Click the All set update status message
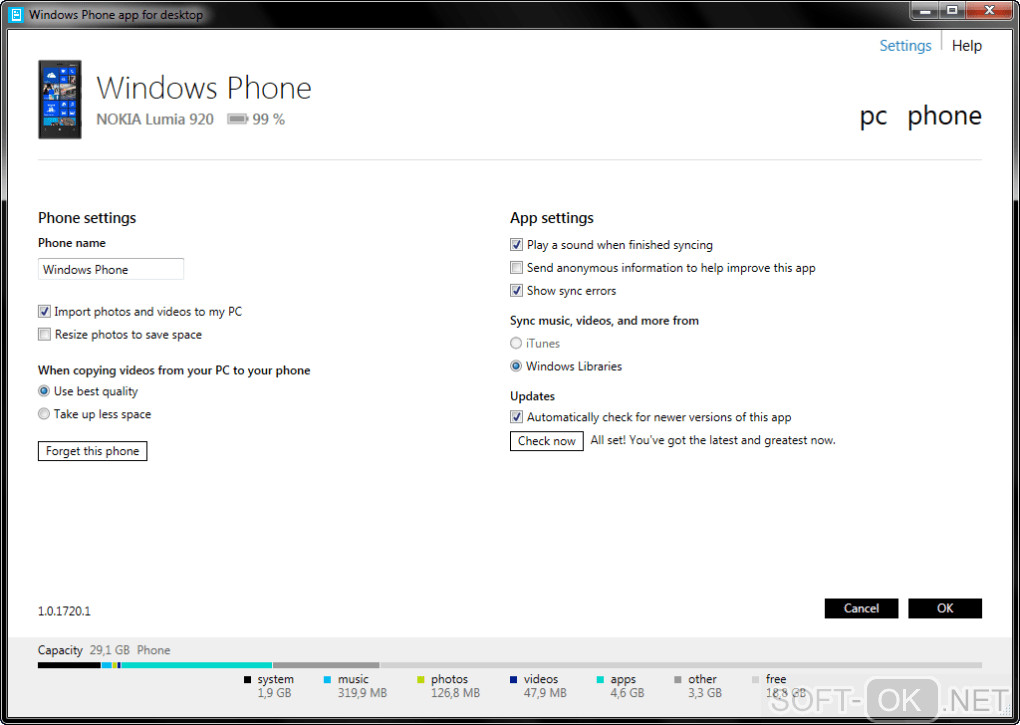 713,440
